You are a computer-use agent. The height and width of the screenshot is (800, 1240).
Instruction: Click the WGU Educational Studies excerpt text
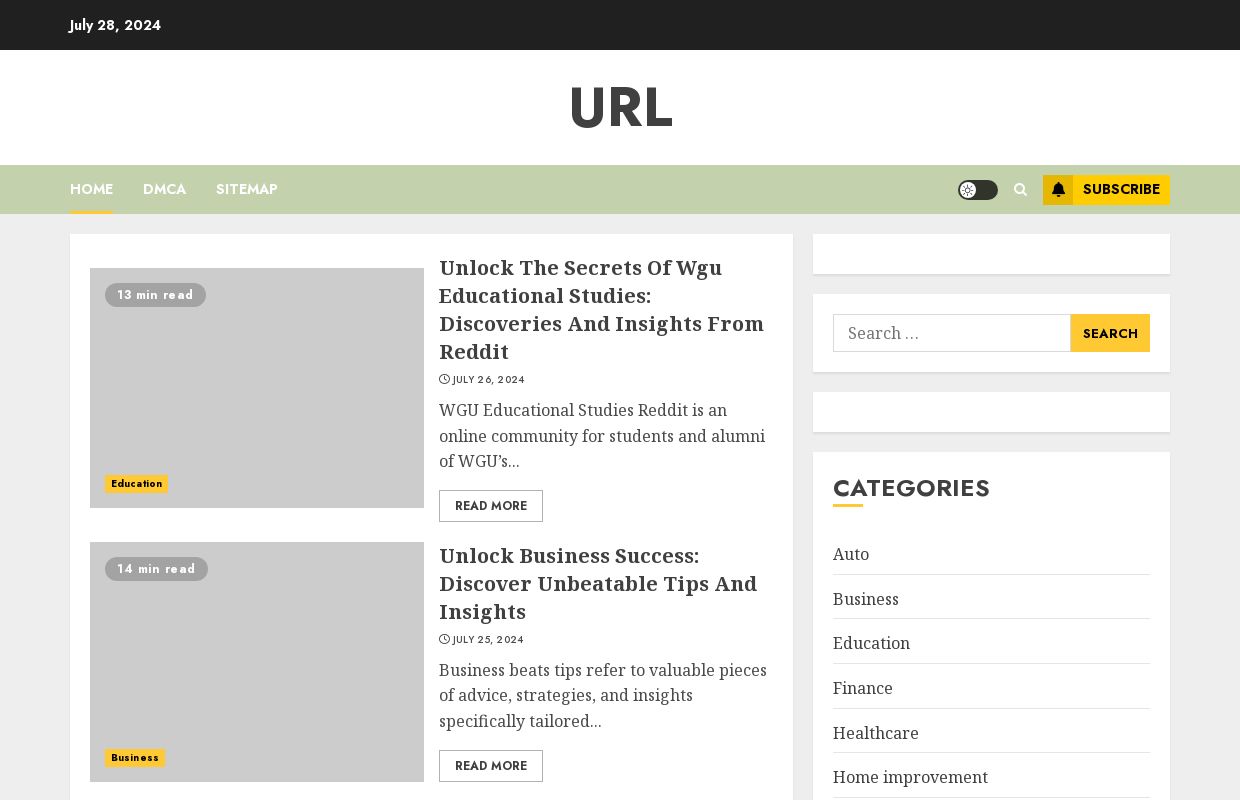point(603,436)
